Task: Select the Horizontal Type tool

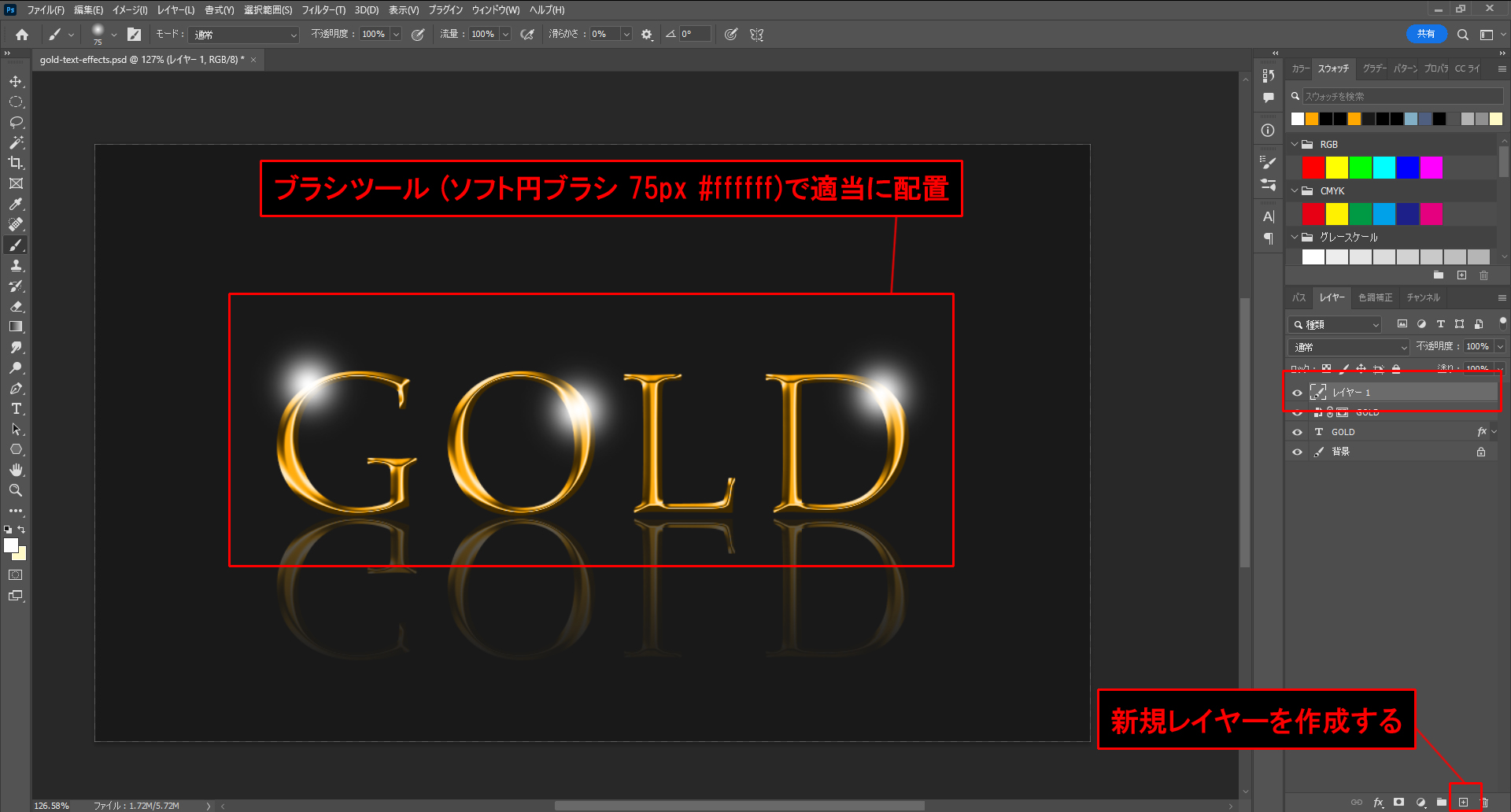Action: (x=16, y=409)
